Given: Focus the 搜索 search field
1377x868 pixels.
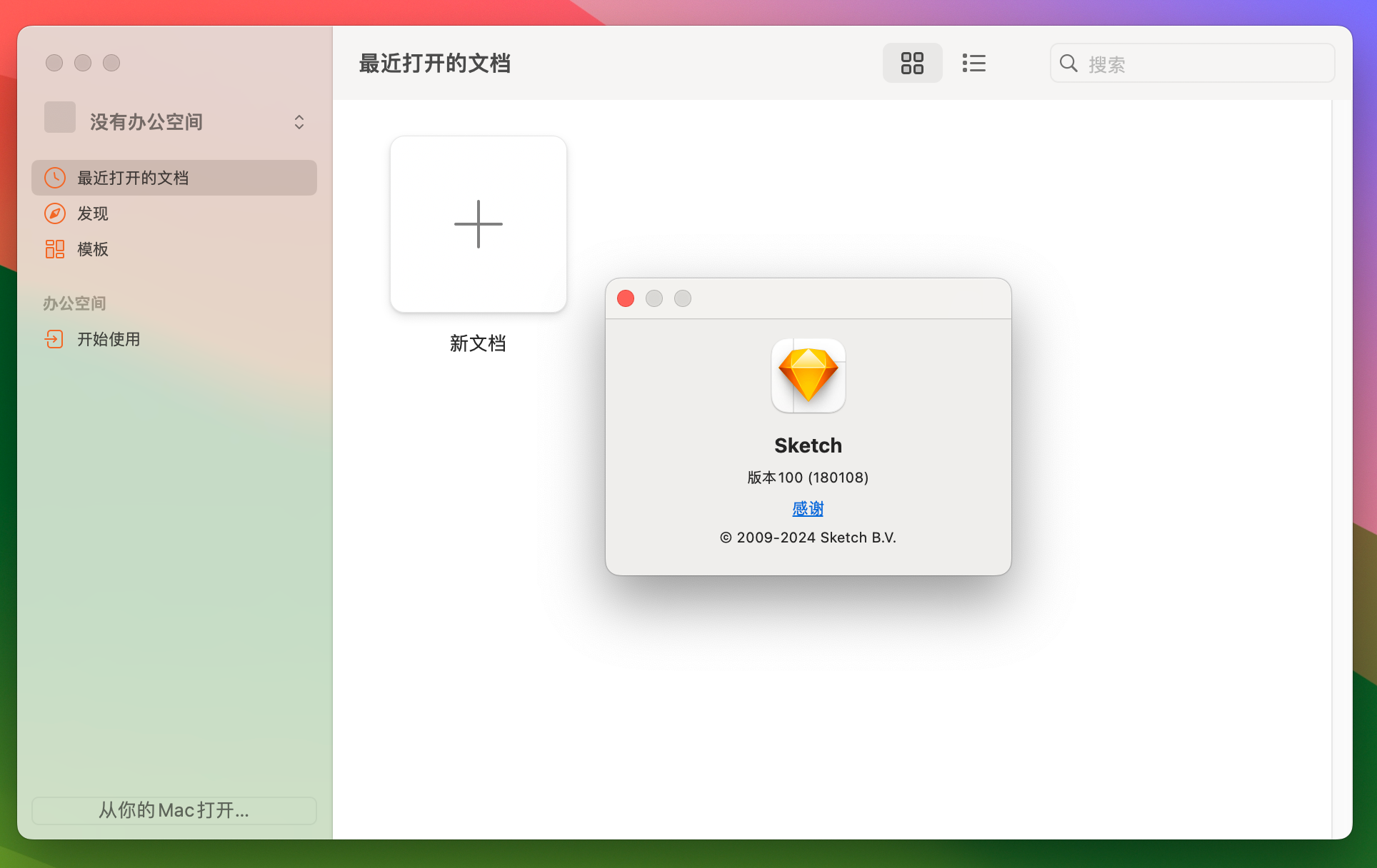Looking at the screenshot, I should 1192,64.
